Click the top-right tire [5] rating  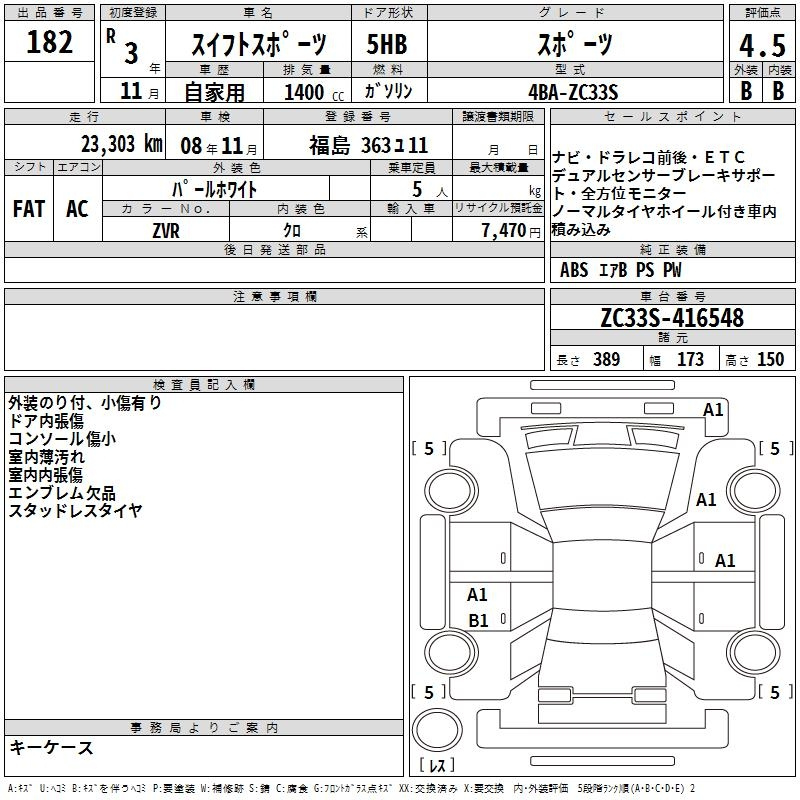coord(774,449)
